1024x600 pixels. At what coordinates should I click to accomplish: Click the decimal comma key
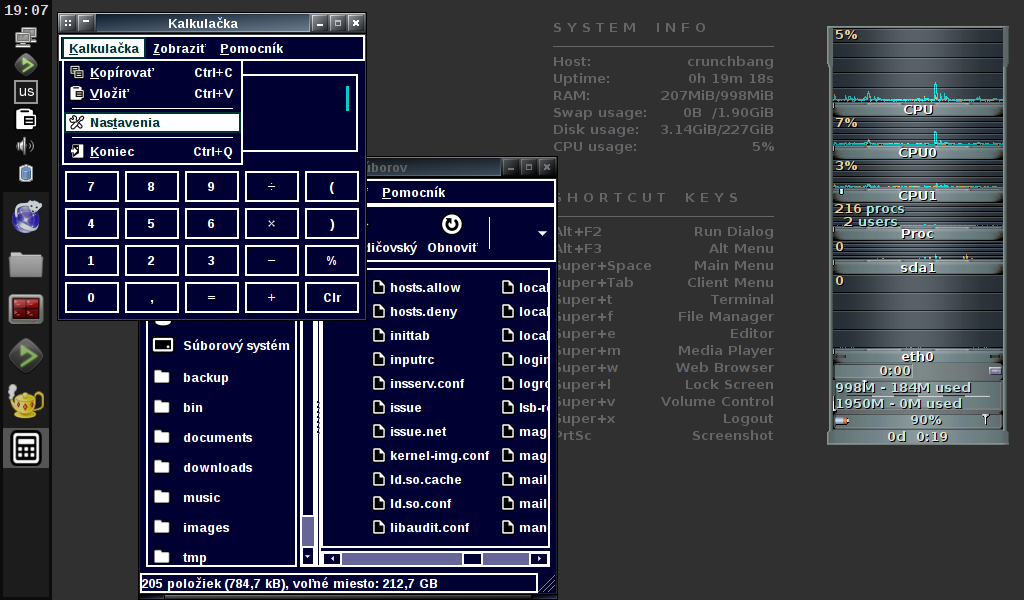click(x=152, y=298)
